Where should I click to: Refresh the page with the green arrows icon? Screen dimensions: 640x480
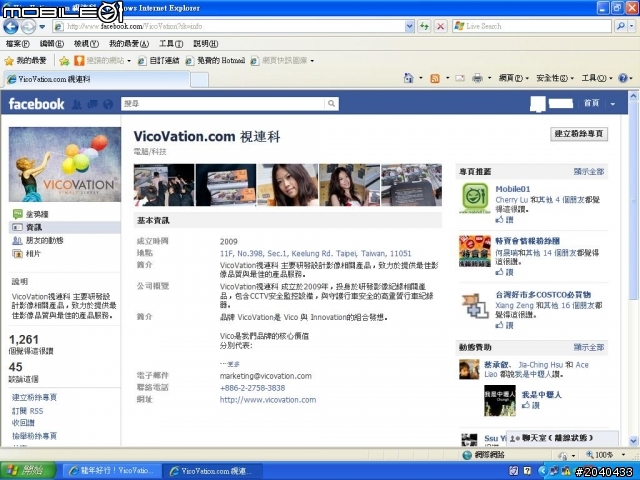click(424, 27)
